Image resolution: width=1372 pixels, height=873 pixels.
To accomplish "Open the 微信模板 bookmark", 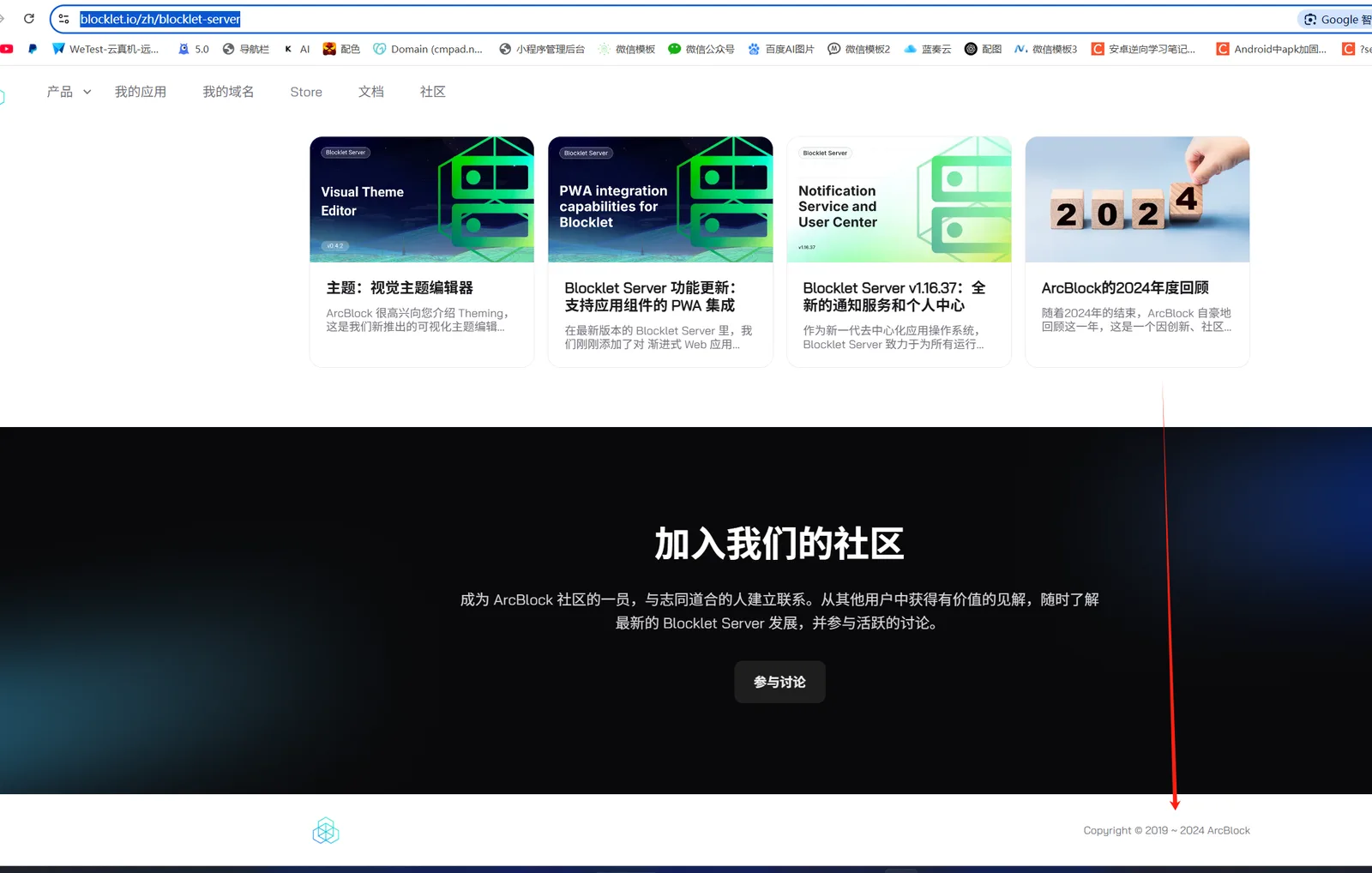I will (627, 49).
